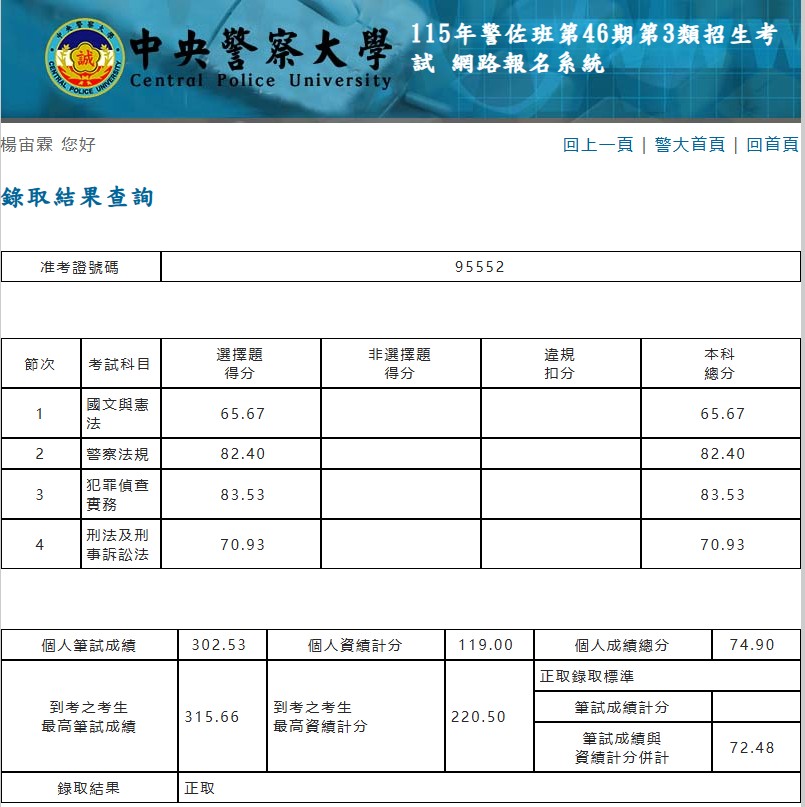805x807 pixels.
Task: Click admission threshold value 72.48
Action: pos(752,747)
